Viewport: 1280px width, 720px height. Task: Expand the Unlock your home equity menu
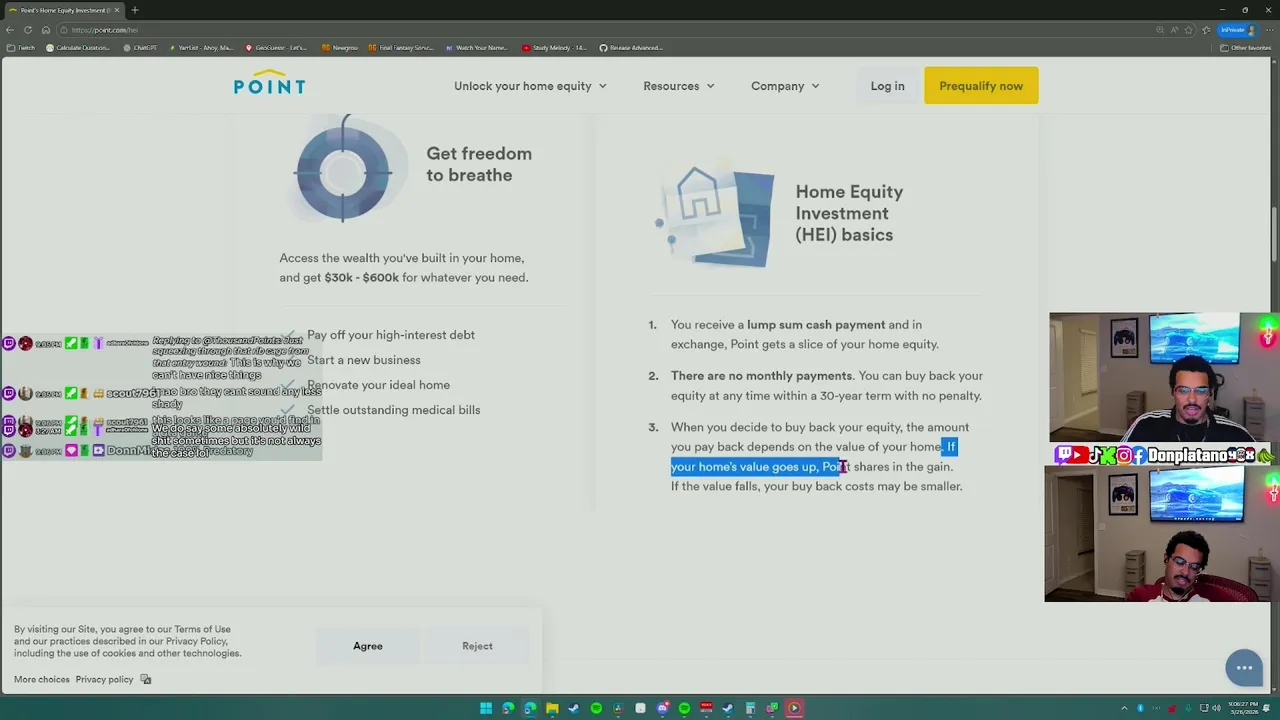[530, 86]
